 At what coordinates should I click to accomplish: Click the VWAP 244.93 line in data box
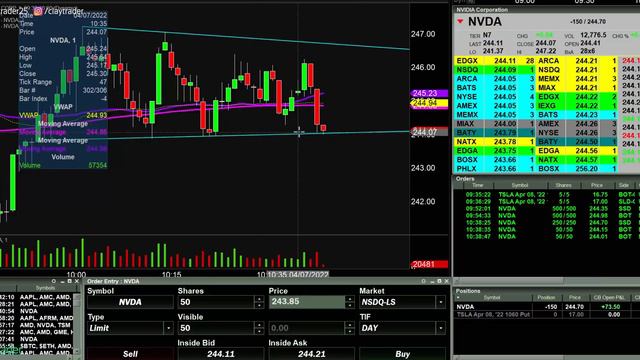pyautogui.click(x=63, y=116)
